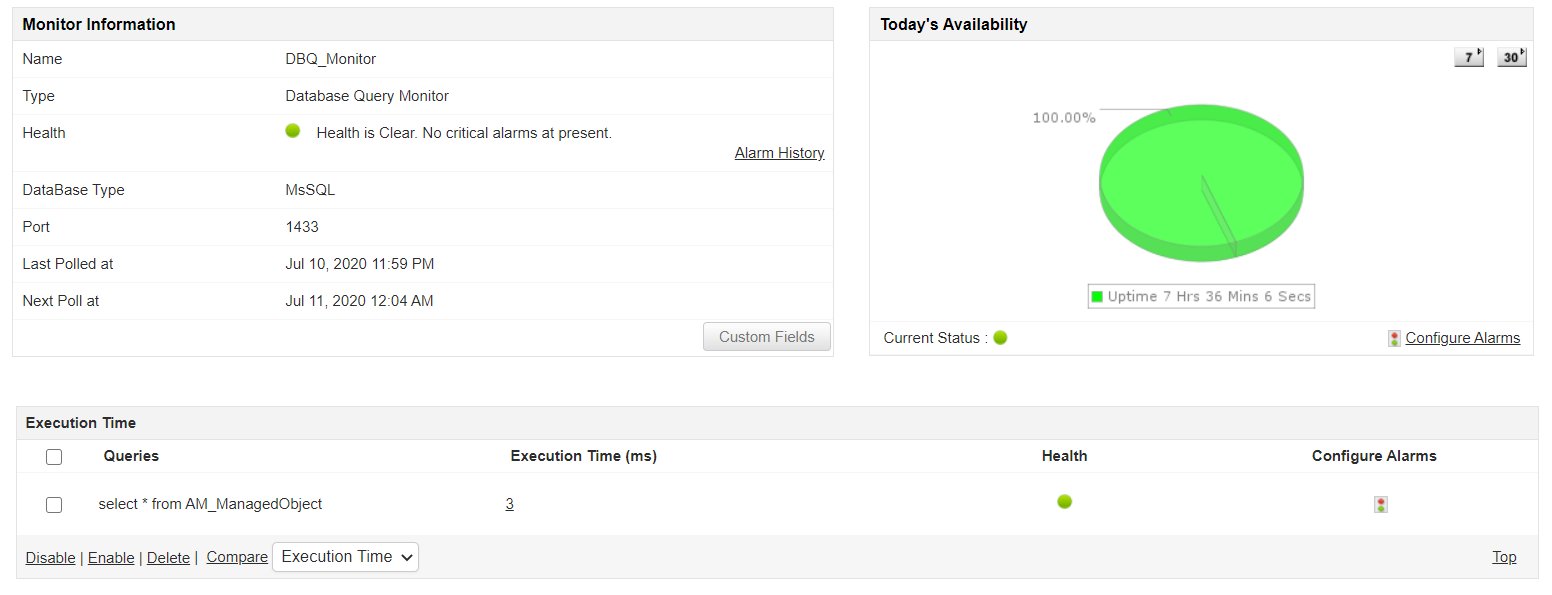This screenshot has height=595, width=1552.
Task: Click green uptime legend swatch
Action: click(x=1097, y=297)
